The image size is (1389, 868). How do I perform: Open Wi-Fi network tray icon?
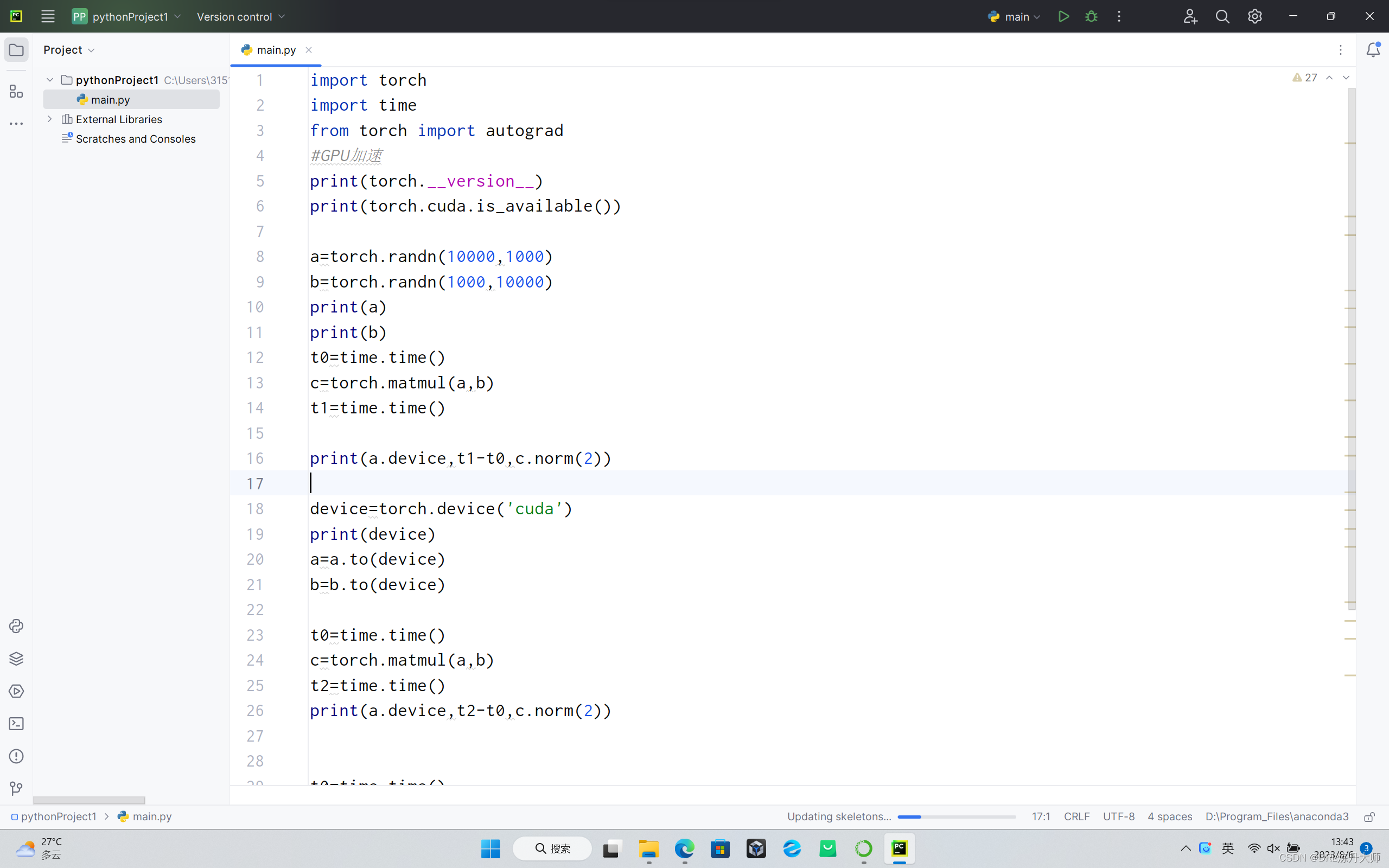point(1254,848)
